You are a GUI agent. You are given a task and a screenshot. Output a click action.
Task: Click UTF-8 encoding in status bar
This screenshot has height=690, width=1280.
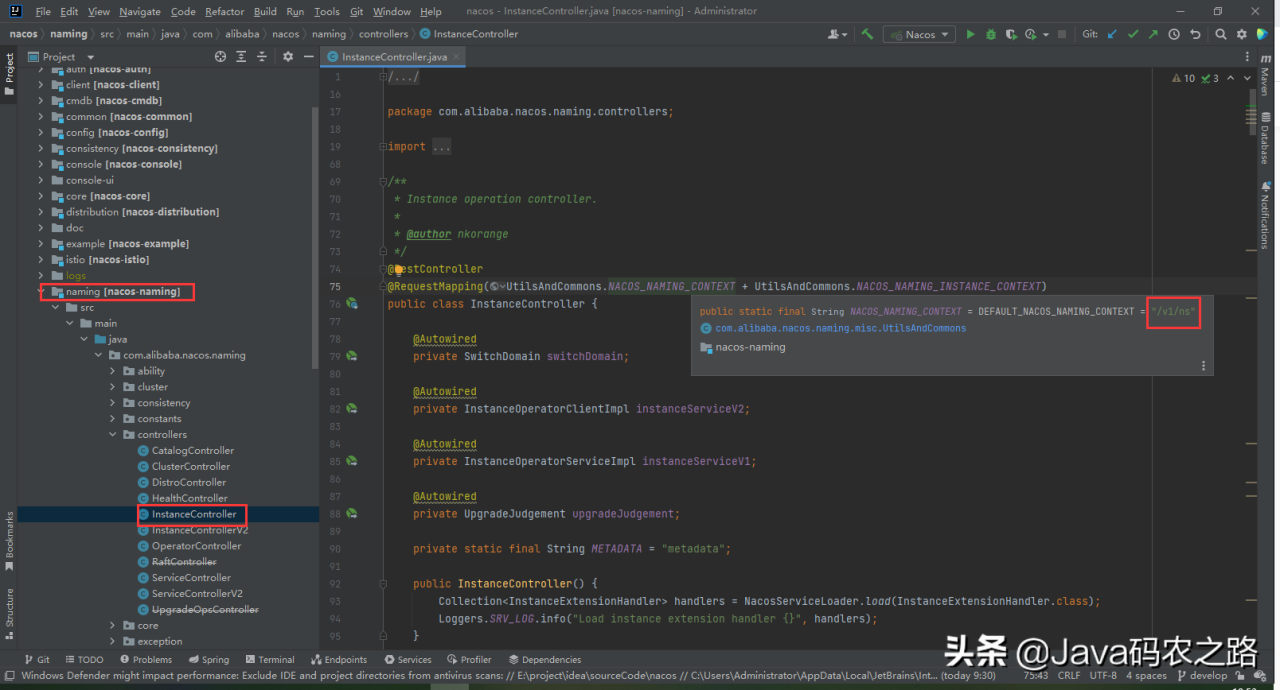point(1104,675)
